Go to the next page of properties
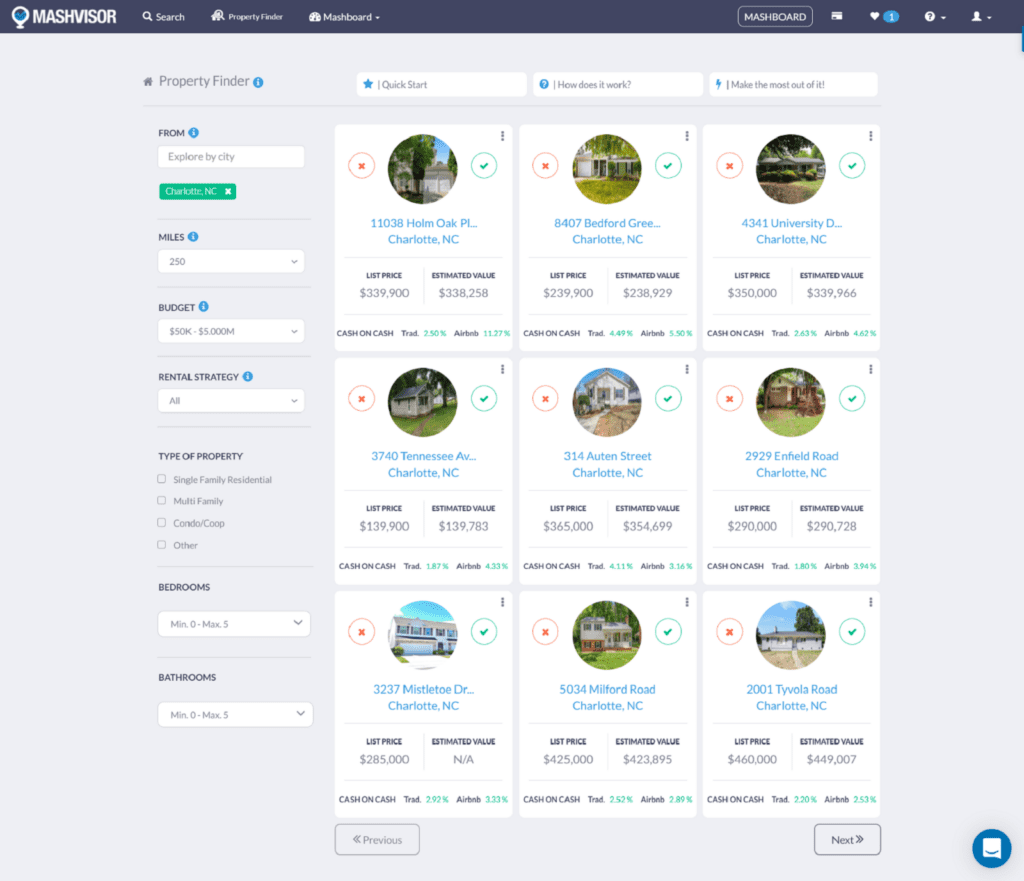The width and height of the screenshot is (1024, 881). tap(847, 839)
